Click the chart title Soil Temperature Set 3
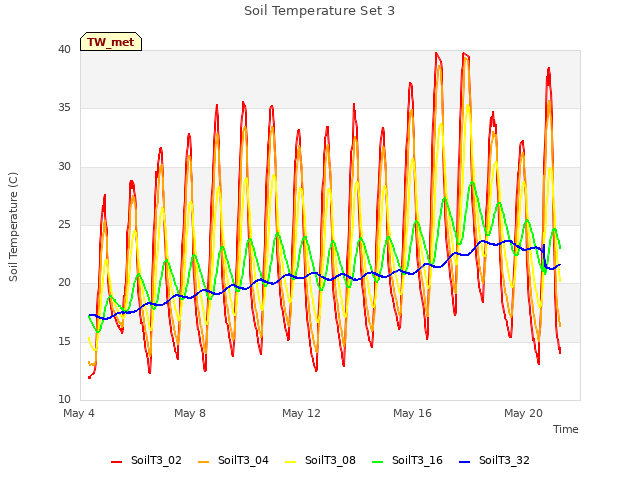 (320, 11)
